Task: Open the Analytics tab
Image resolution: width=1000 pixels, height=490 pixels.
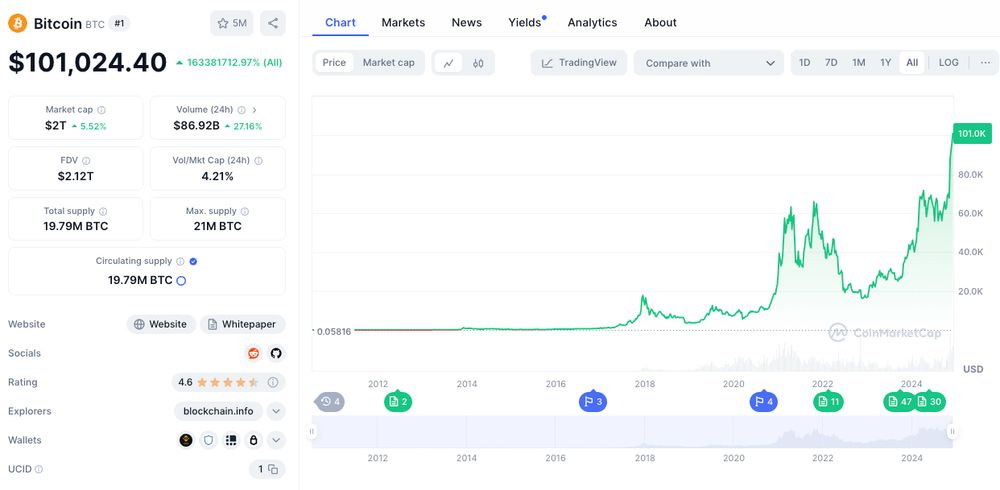Action: coord(592,22)
